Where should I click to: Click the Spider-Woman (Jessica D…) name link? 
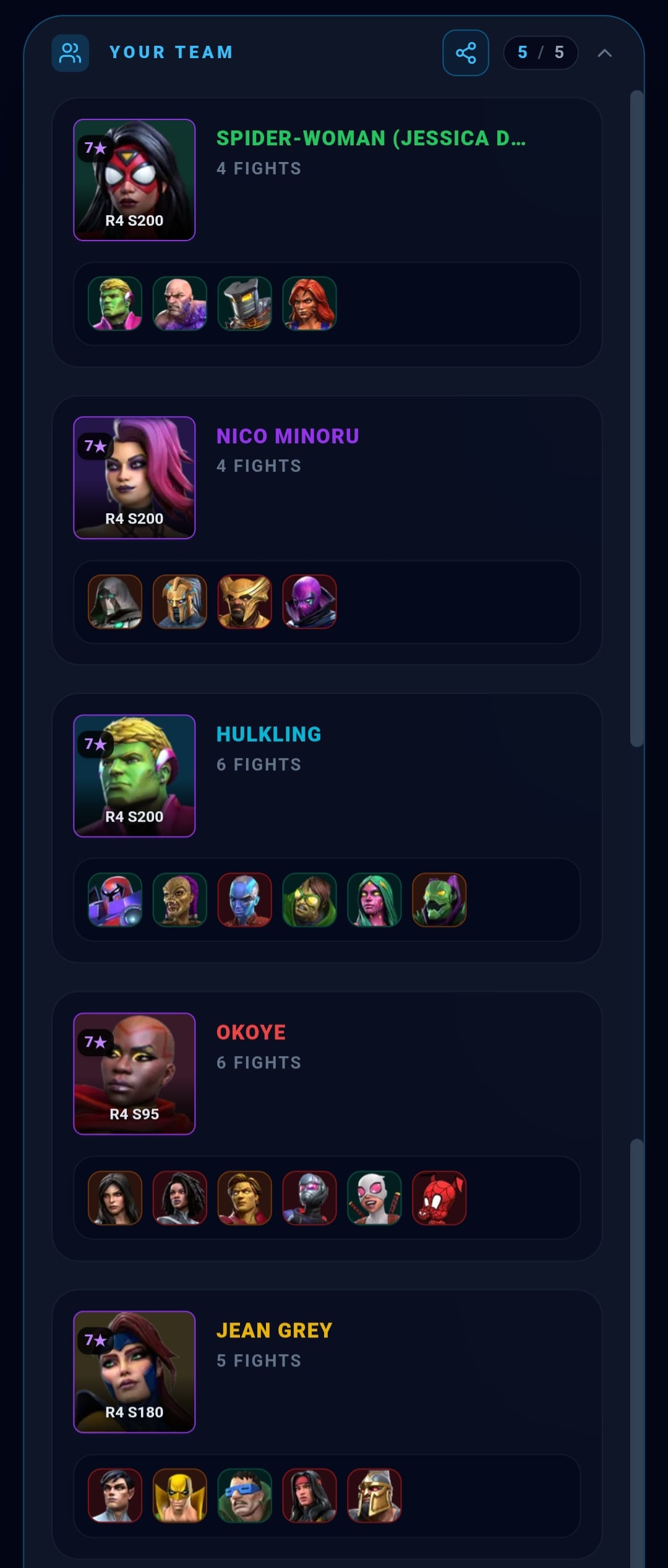click(x=371, y=138)
